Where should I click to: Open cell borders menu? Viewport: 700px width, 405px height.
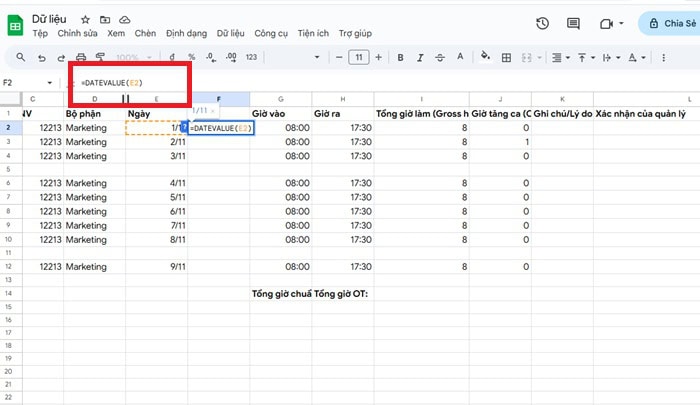click(506, 58)
